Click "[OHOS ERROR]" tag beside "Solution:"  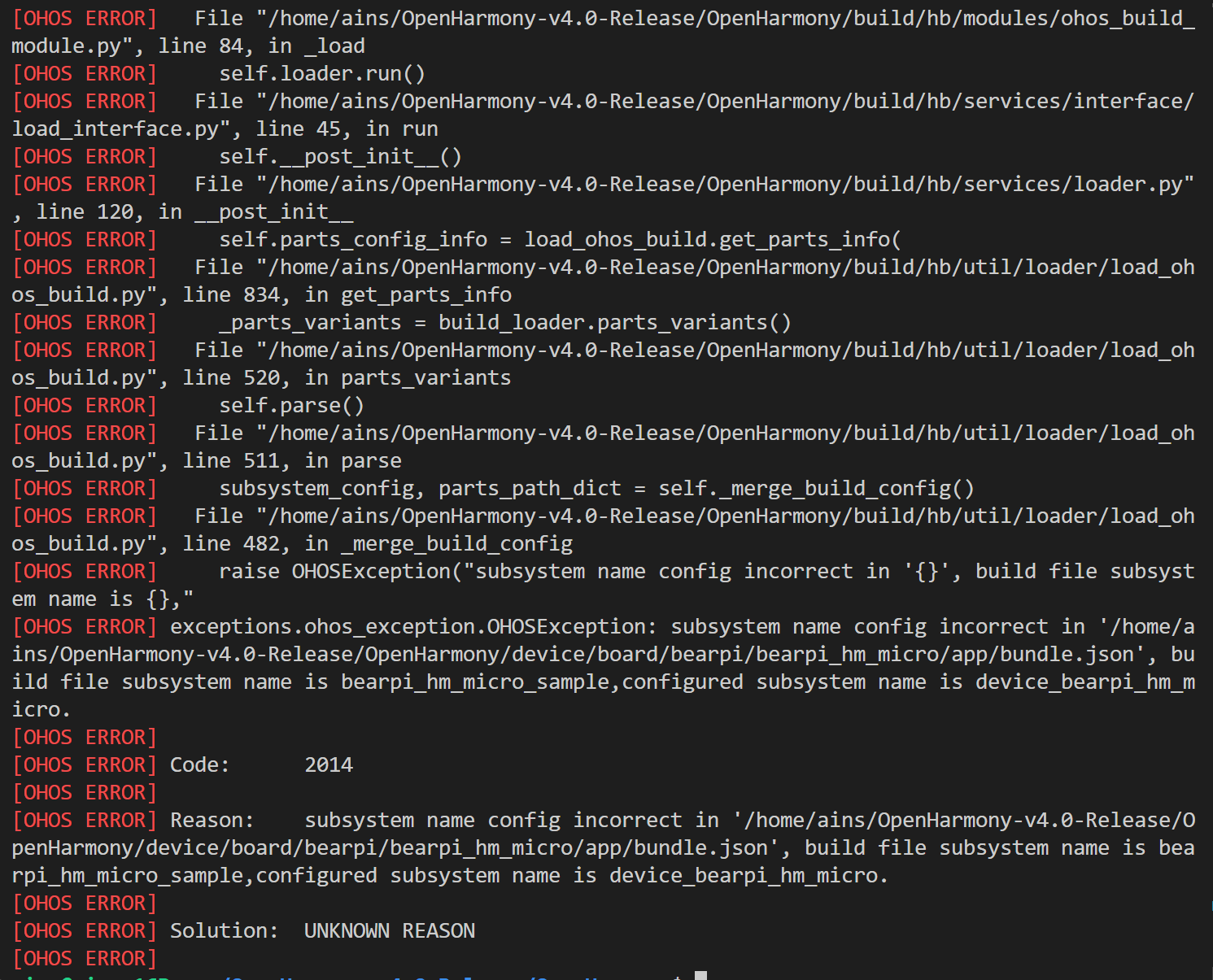click(85, 931)
